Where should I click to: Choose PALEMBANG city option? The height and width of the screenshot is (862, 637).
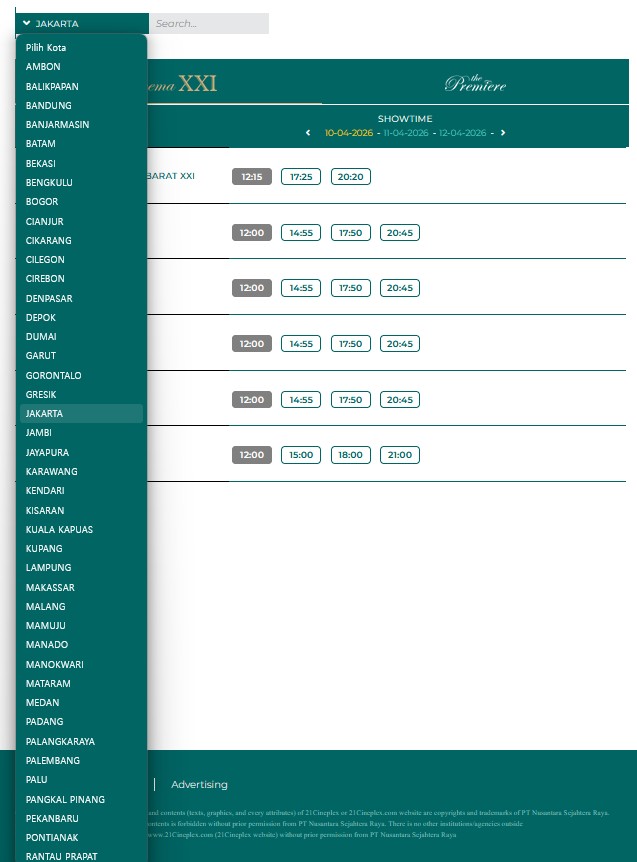tap(81, 760)
